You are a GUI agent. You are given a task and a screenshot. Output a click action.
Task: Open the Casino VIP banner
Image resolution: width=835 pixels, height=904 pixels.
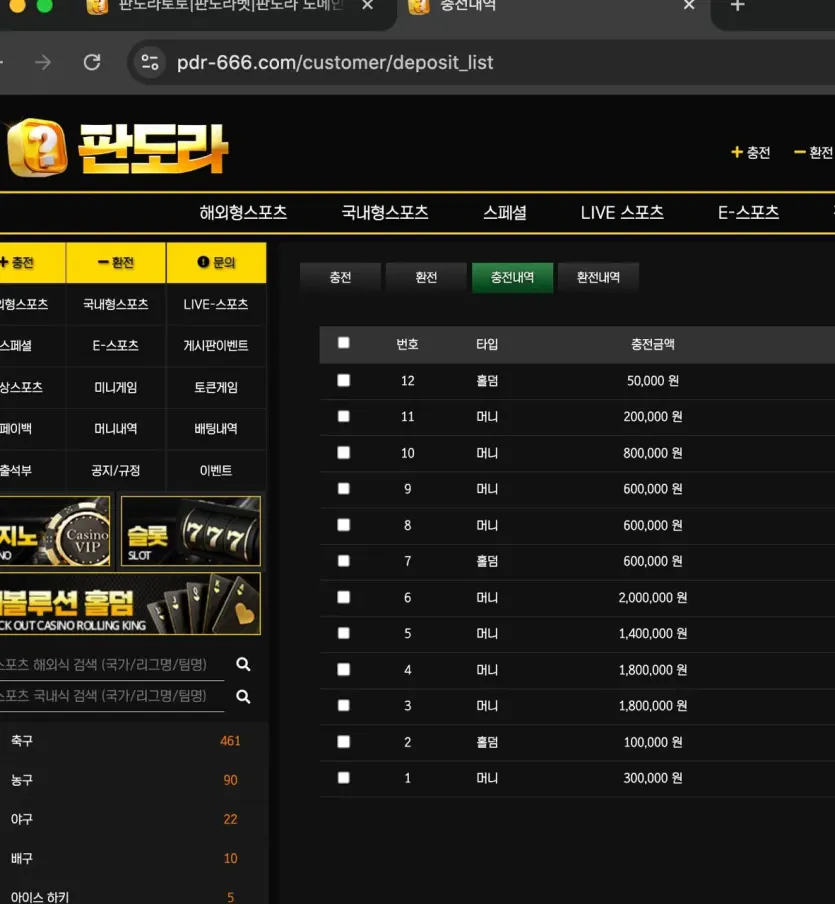55,531
